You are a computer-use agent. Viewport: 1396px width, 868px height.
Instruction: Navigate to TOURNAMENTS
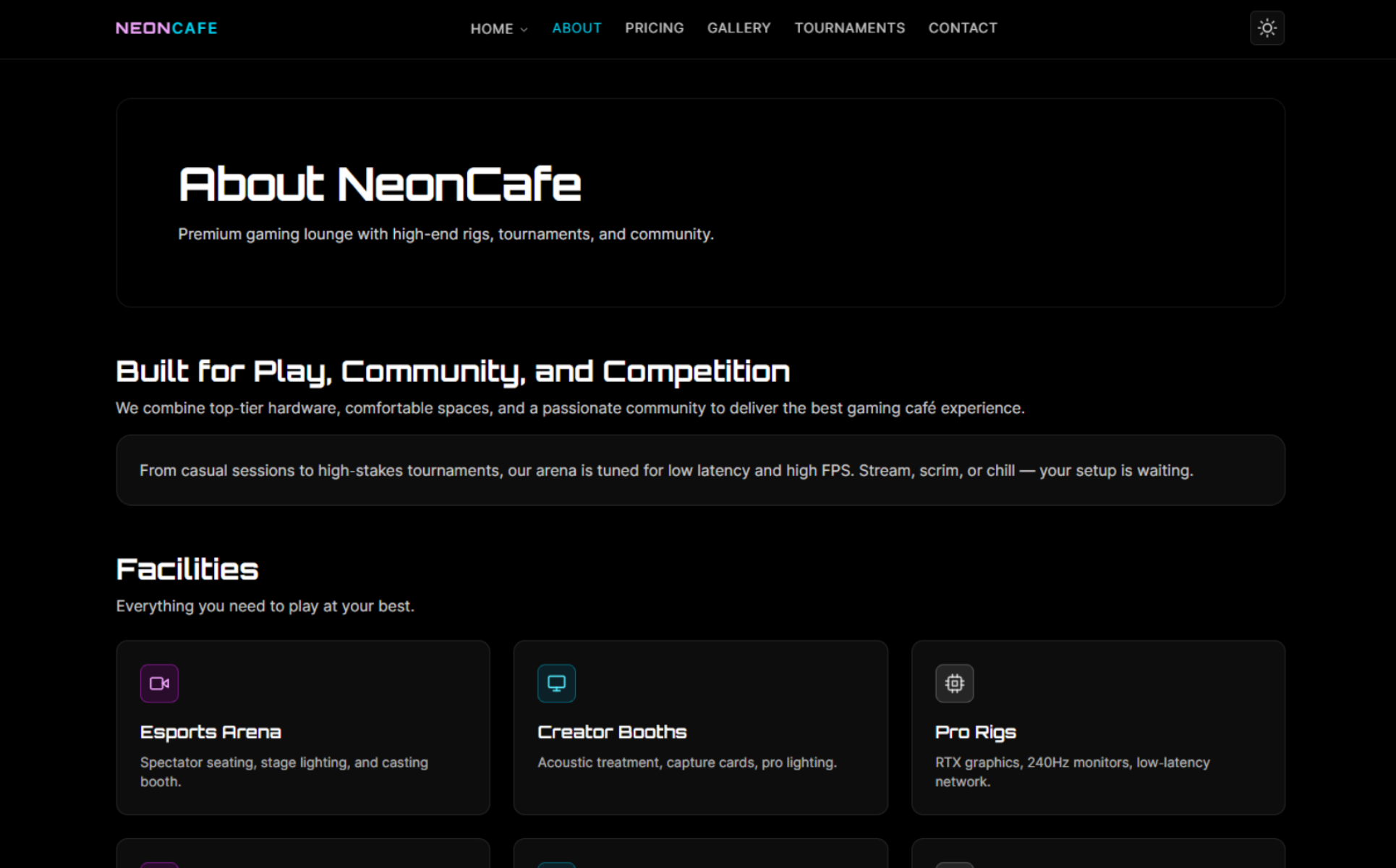click(849, 28)
